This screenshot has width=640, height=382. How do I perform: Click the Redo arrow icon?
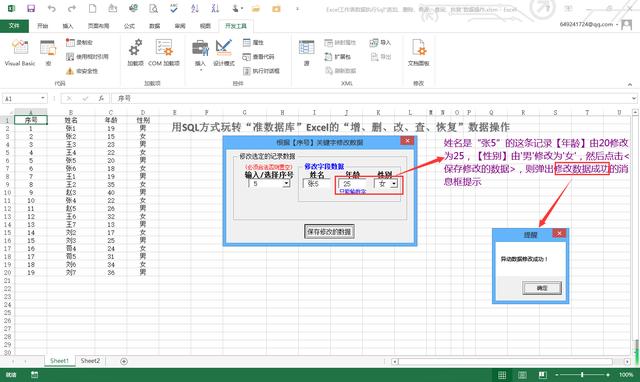pyautogui.click(x=72, y=8)
